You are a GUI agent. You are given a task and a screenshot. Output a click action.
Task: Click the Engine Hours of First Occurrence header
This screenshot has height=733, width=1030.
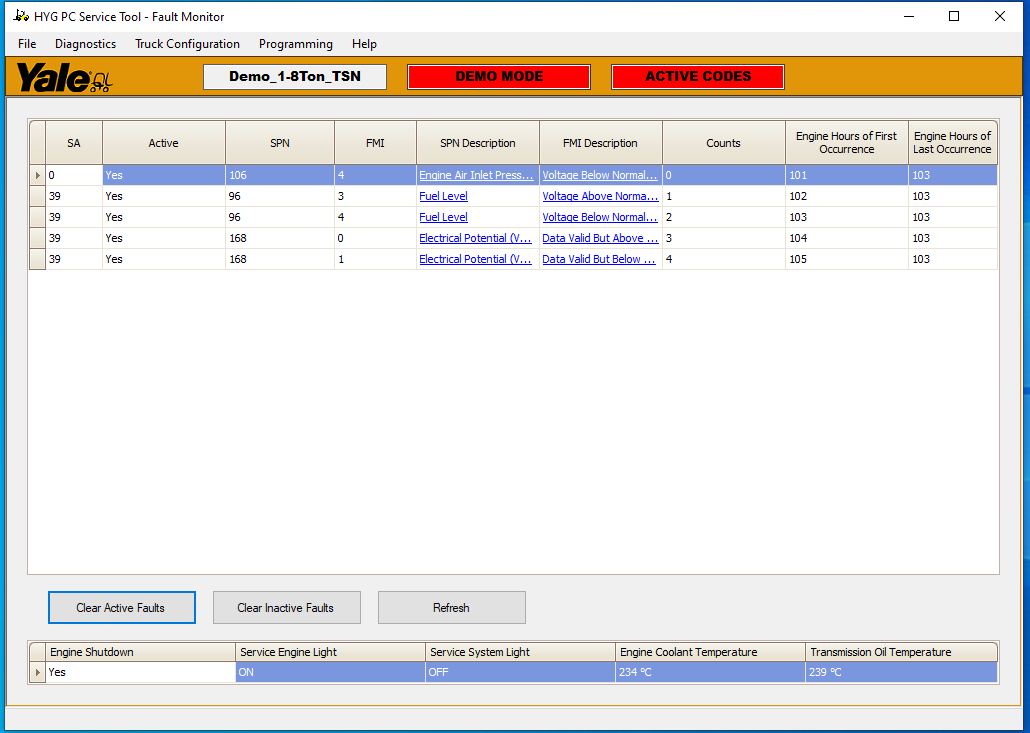coord(847,142)
